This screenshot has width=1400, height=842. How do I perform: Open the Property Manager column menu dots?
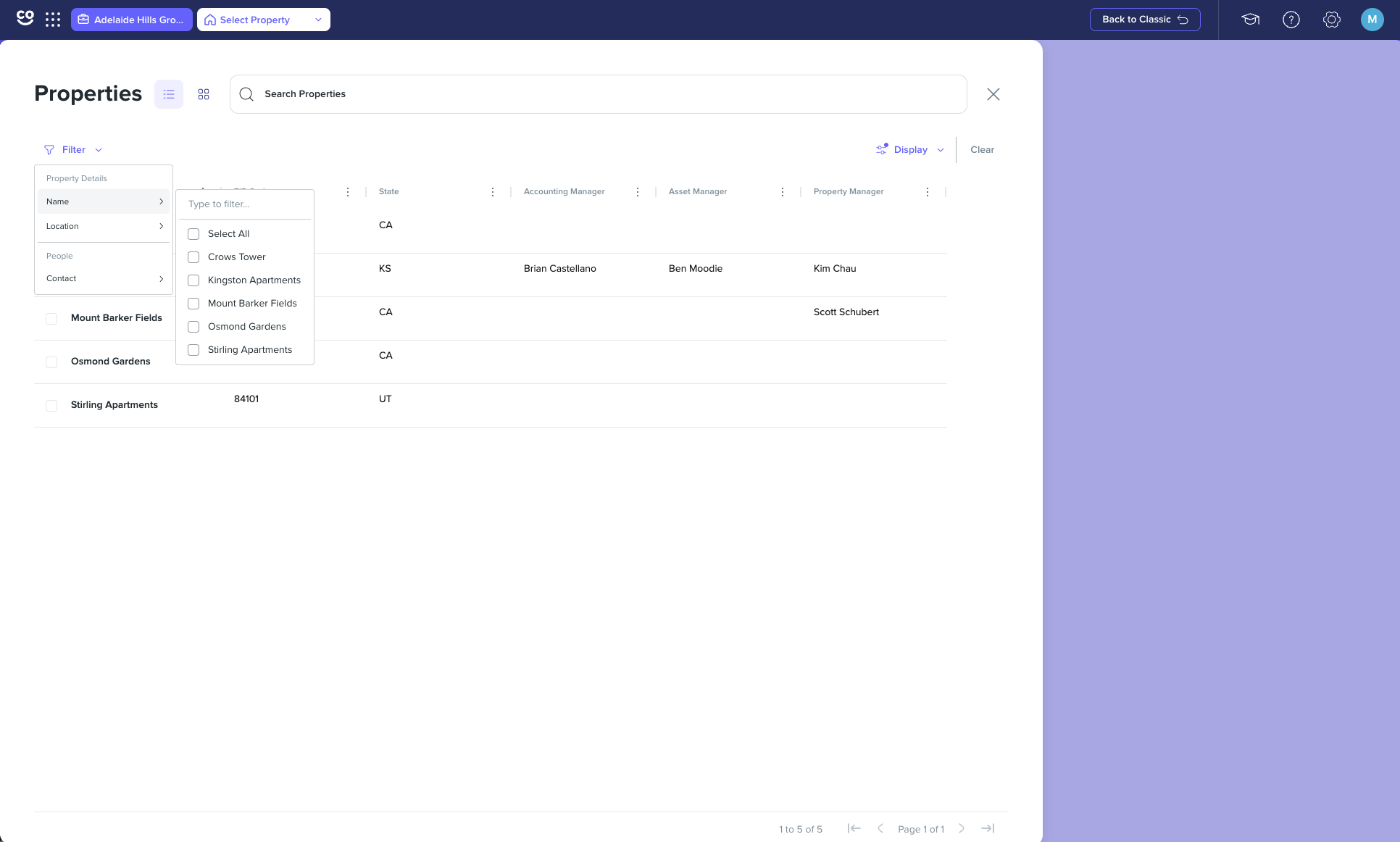[x=928, y=192]
